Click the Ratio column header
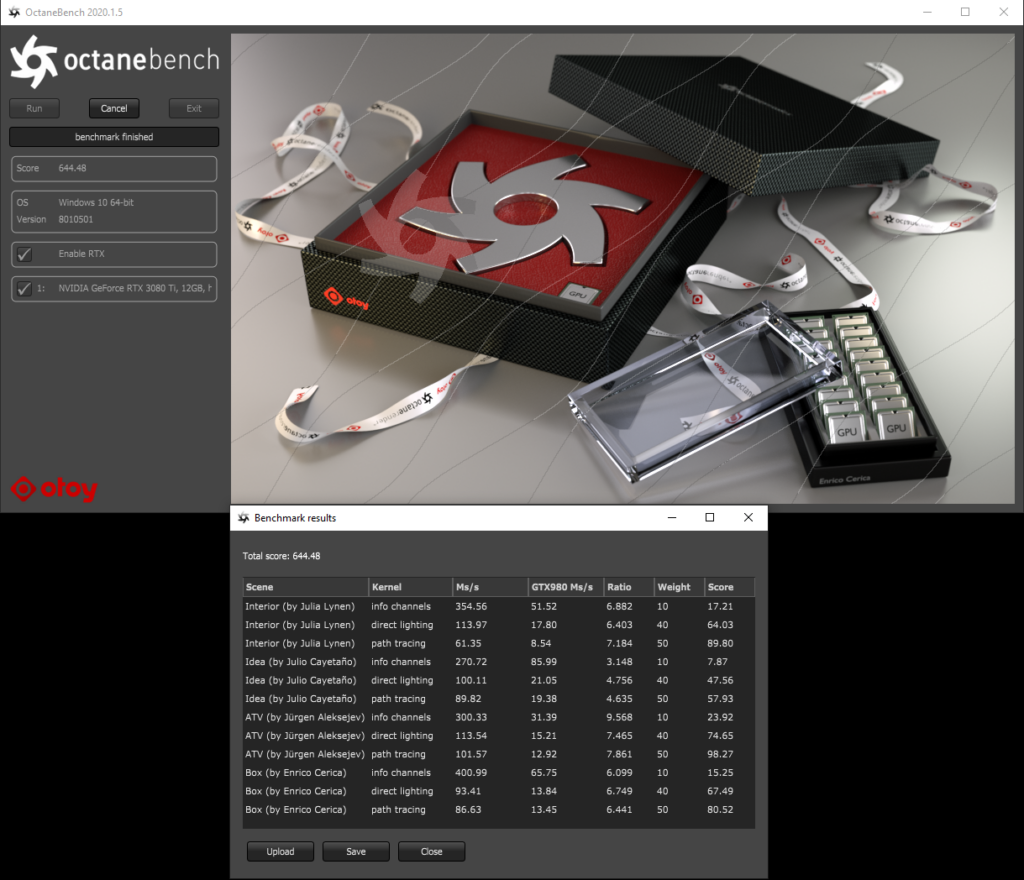1024x880 pixels. tap(627, 587)
